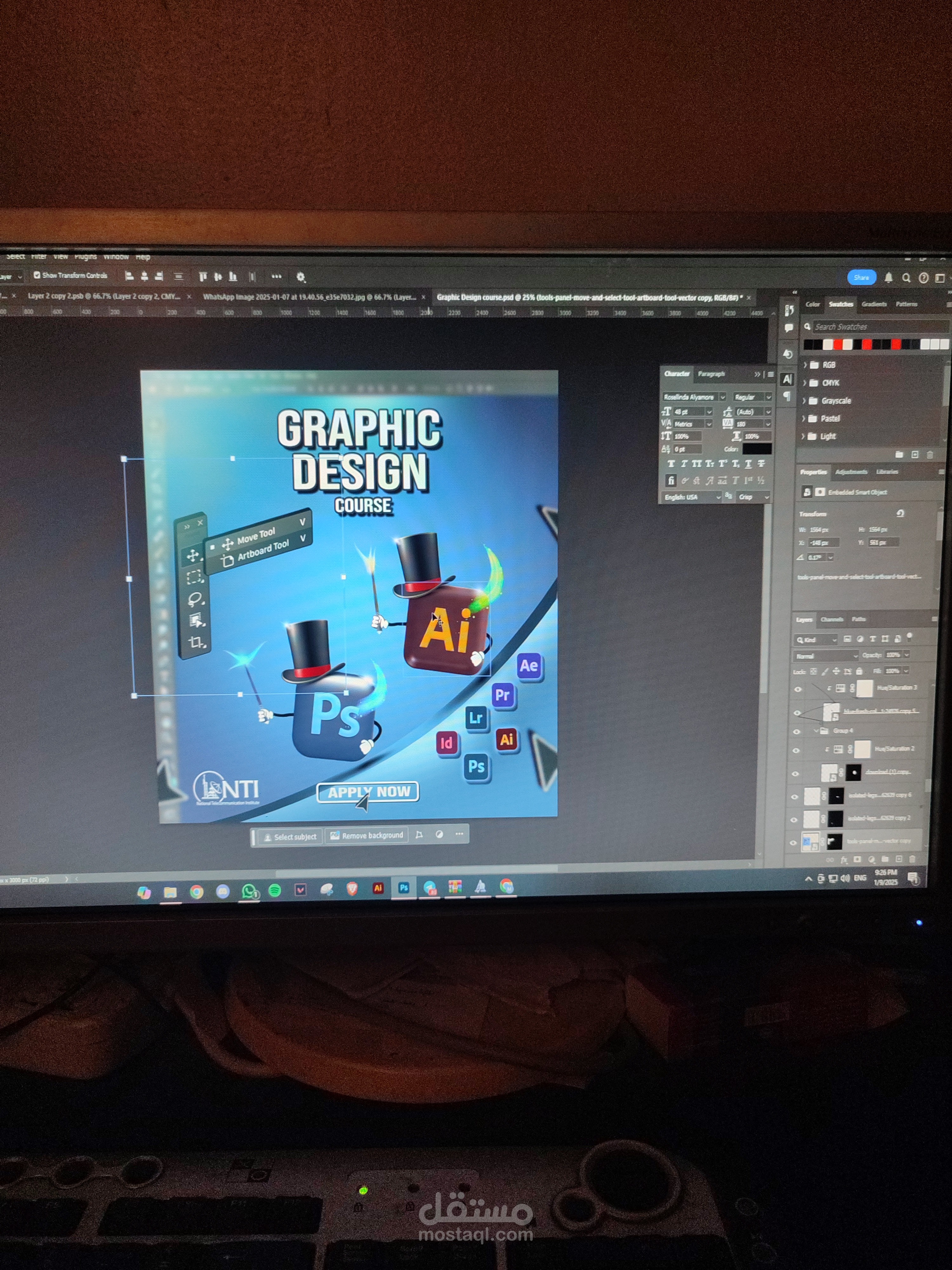Toggle visibility of Group 4
The height and width of the screenshot is (1270, 952).
click(797, 732)
